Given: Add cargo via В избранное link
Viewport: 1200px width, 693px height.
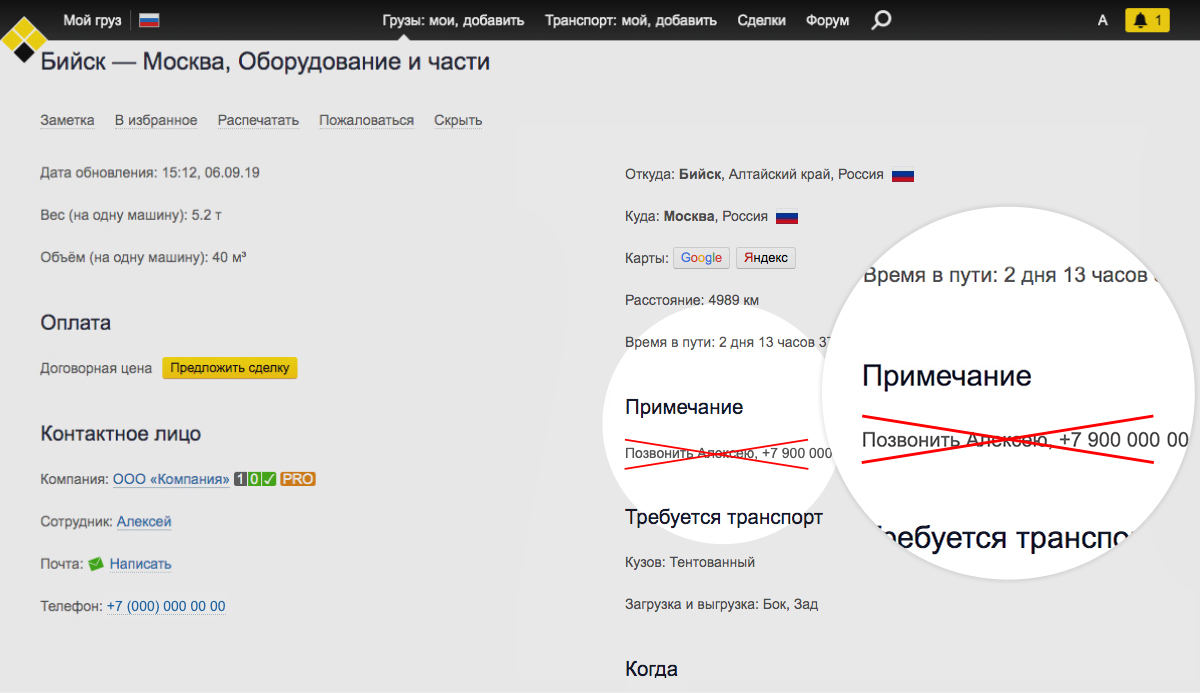Looking at the screenshot, I should coord(156,120).
